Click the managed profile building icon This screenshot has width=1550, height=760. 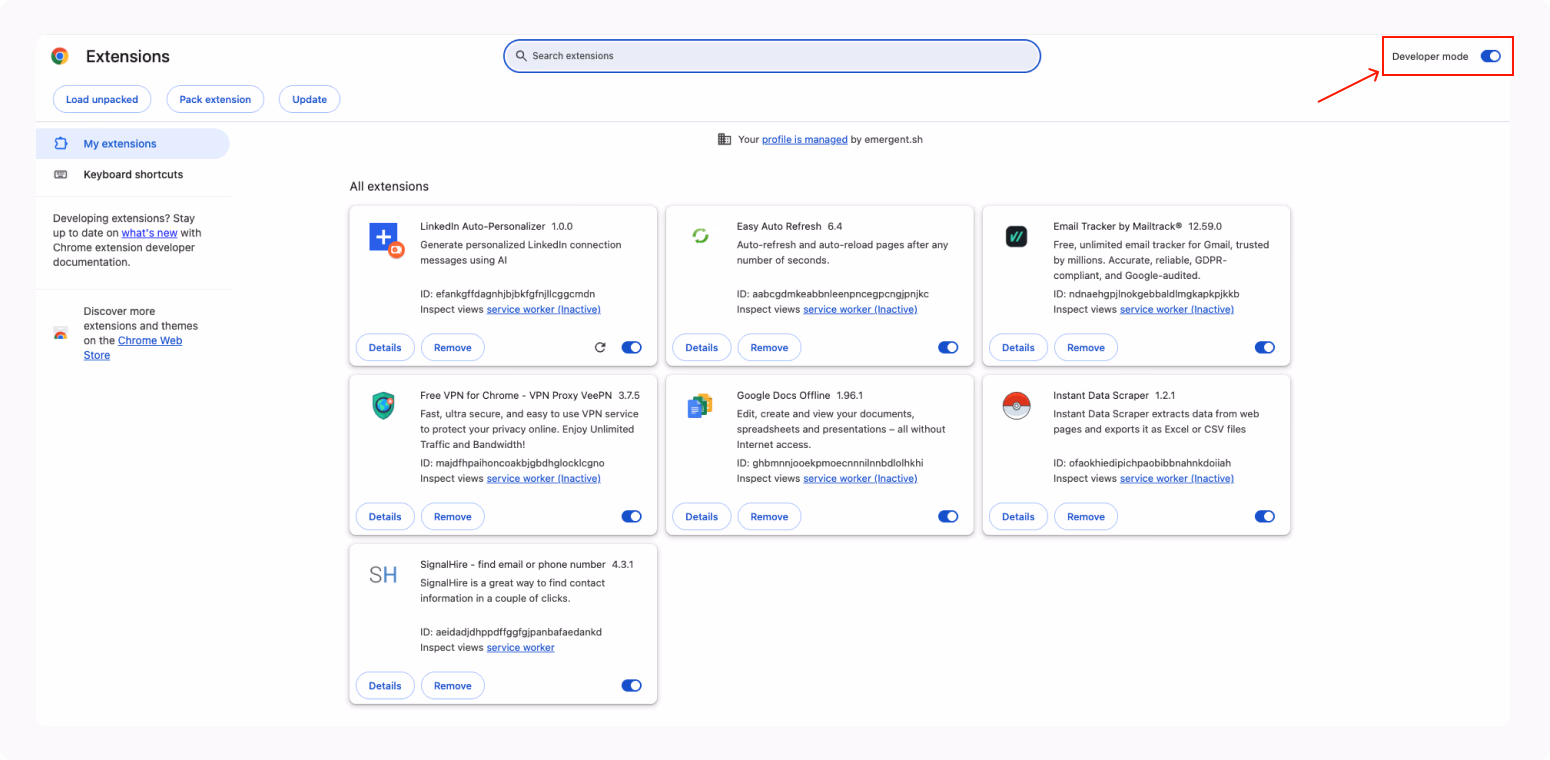(724, 139)
